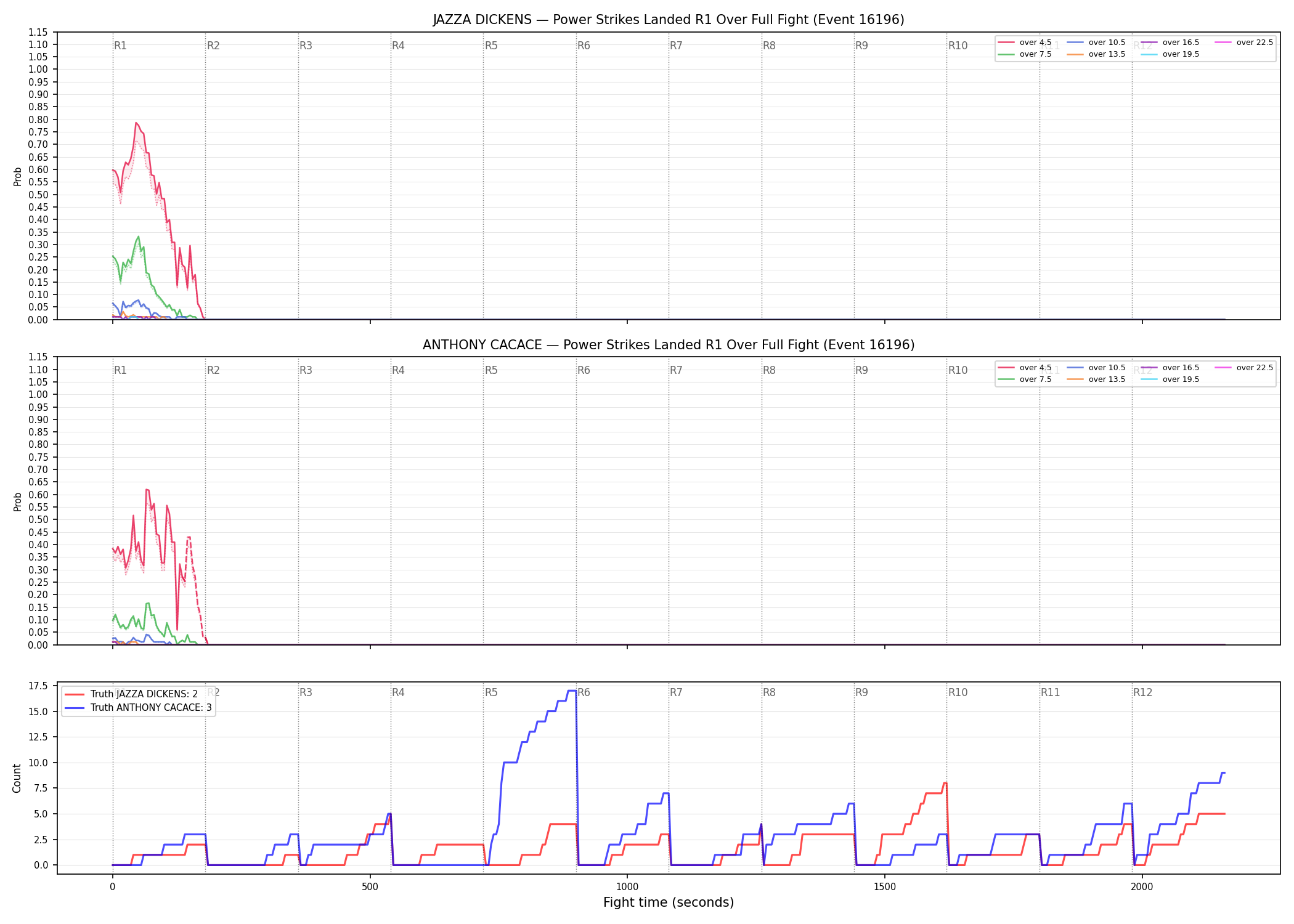Click the 17.5 tick on Count axis
Screen dimensions: 1294x924
click(38, 686)
